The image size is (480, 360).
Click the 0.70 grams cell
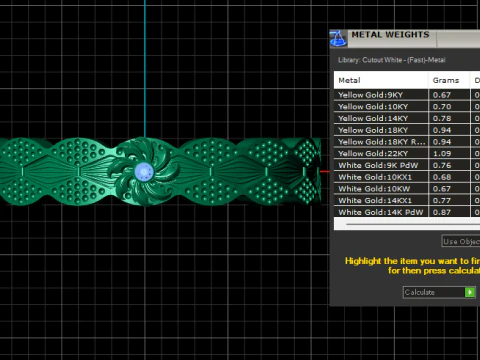click(x=449, y=106)
